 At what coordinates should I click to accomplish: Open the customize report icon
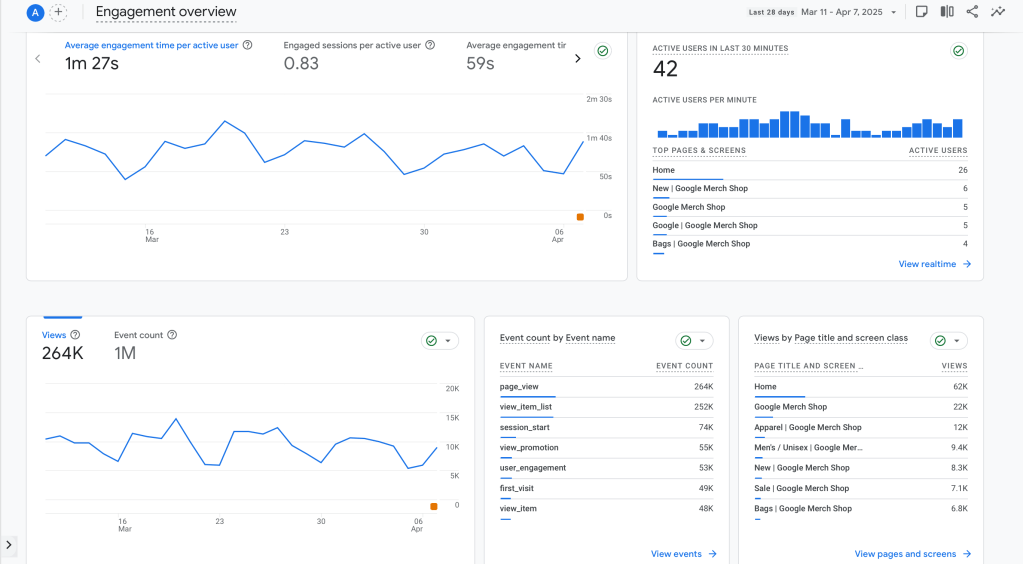click(922, 12)
